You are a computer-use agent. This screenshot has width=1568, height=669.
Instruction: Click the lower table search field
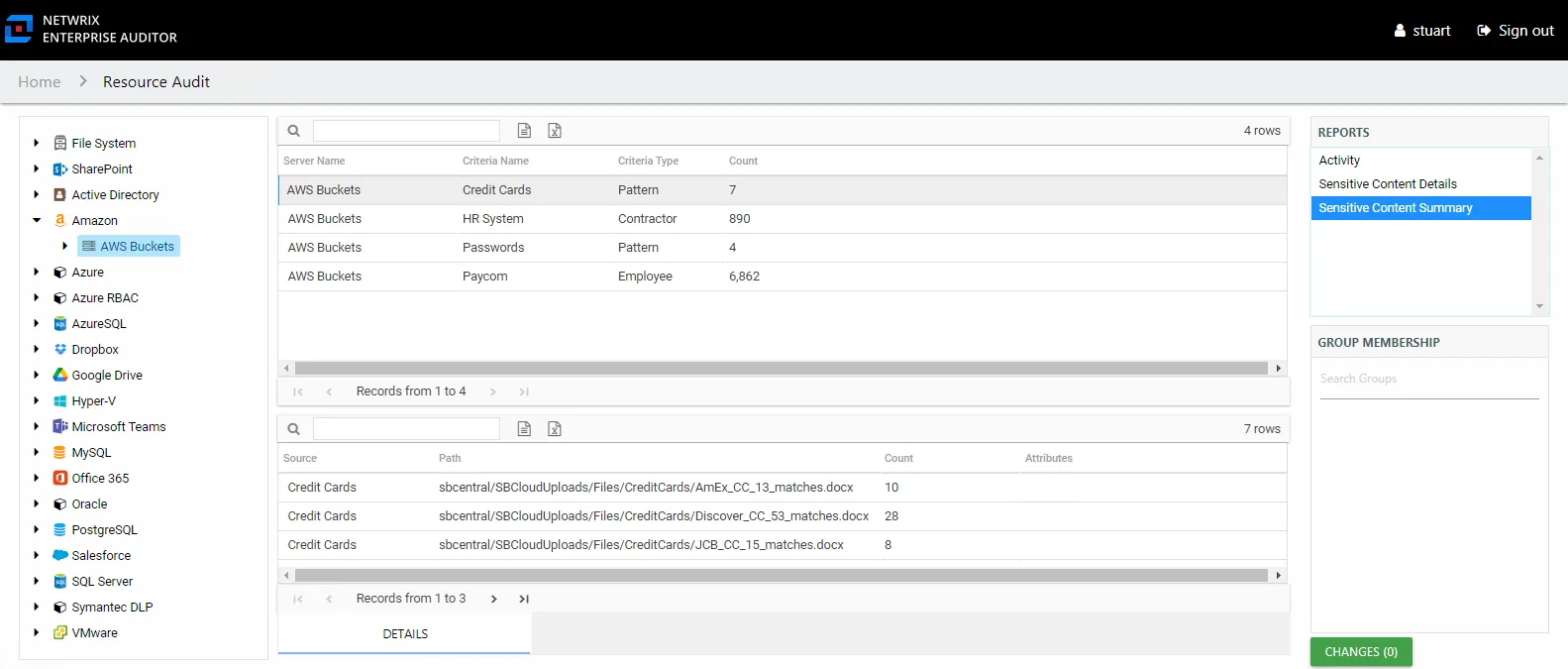coord(406,429)
